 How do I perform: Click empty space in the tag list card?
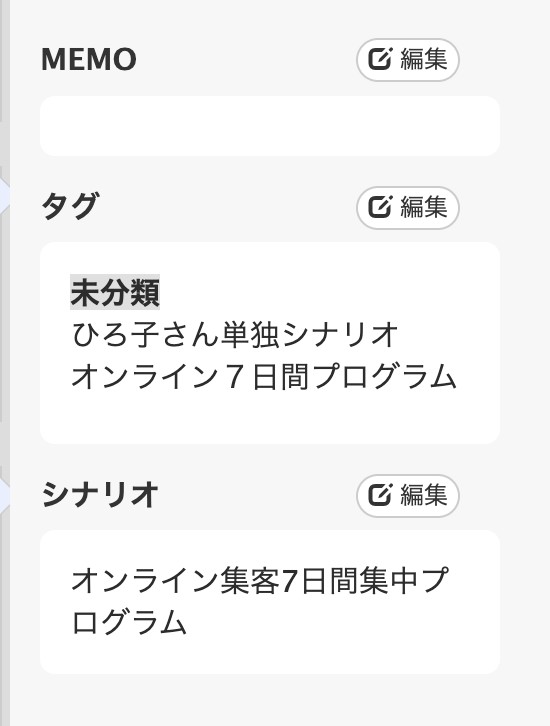coord(270,419)
